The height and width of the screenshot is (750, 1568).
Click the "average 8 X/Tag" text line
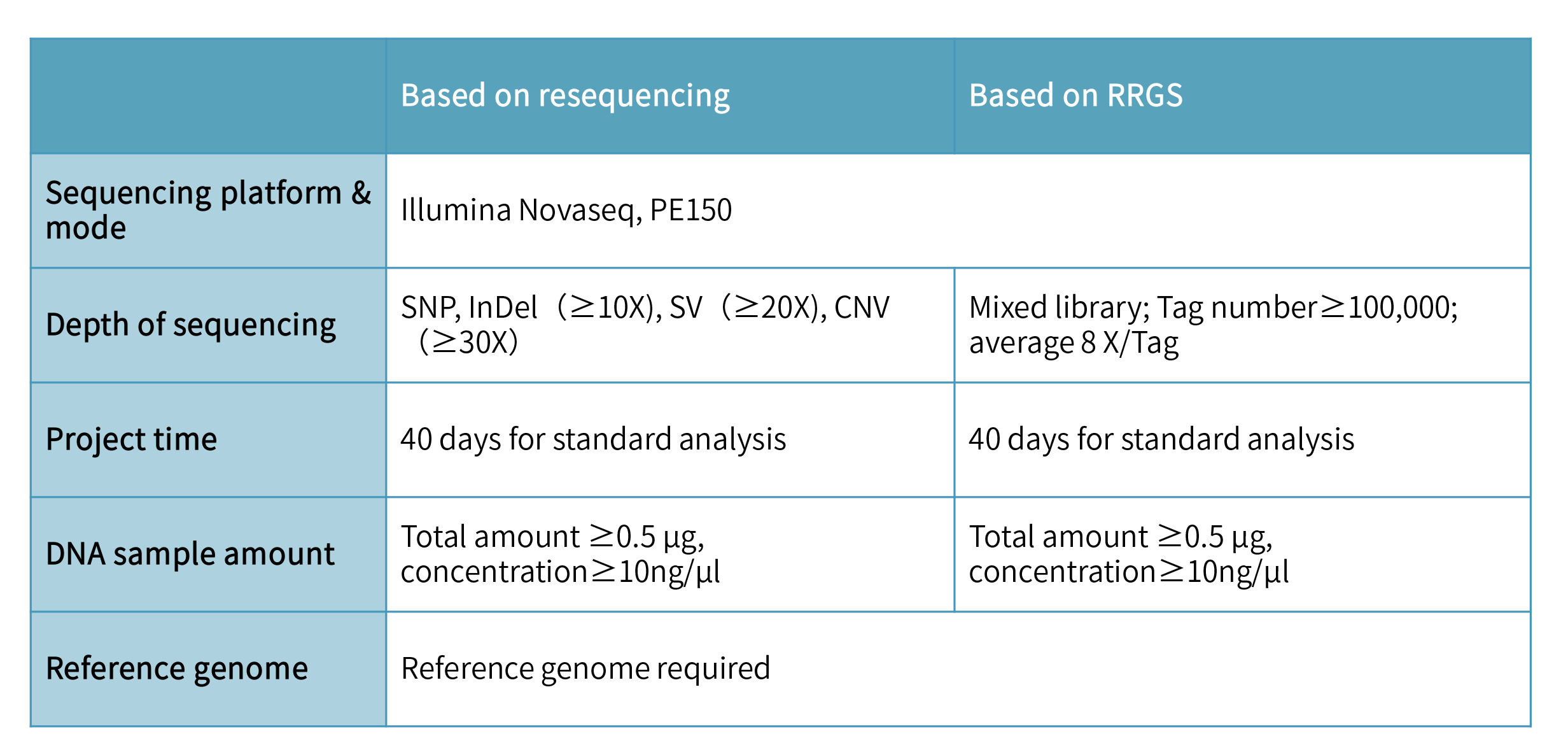click(x=1074, y=343)
